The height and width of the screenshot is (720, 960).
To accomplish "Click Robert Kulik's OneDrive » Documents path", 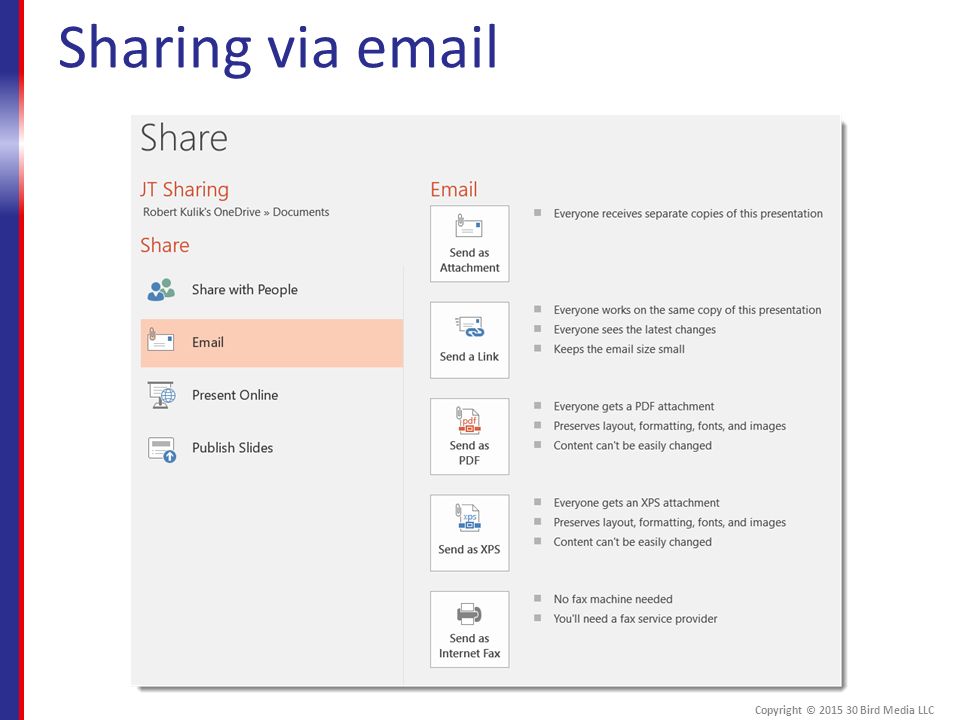I will pyautogui.click(x=236, y=212).
